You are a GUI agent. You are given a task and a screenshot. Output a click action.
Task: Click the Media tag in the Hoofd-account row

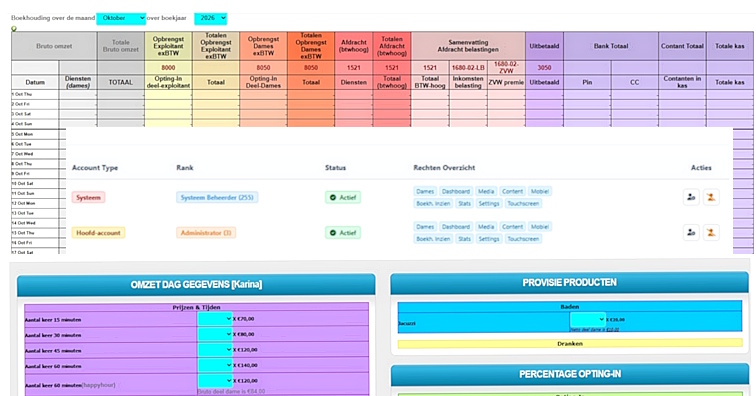tap(486, 227)
